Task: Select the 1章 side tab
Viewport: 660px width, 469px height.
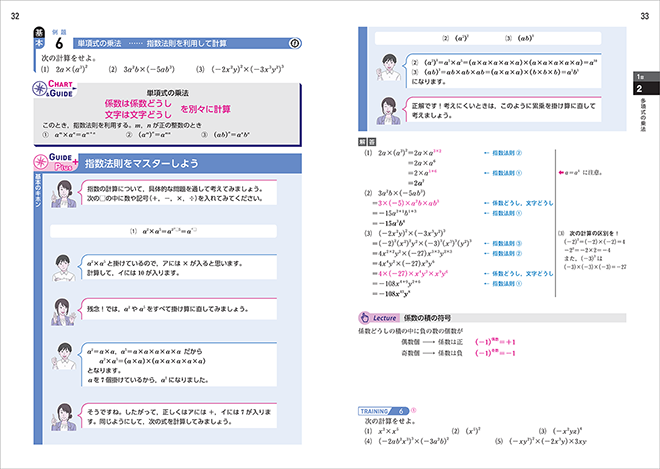Action: (639, 77)
